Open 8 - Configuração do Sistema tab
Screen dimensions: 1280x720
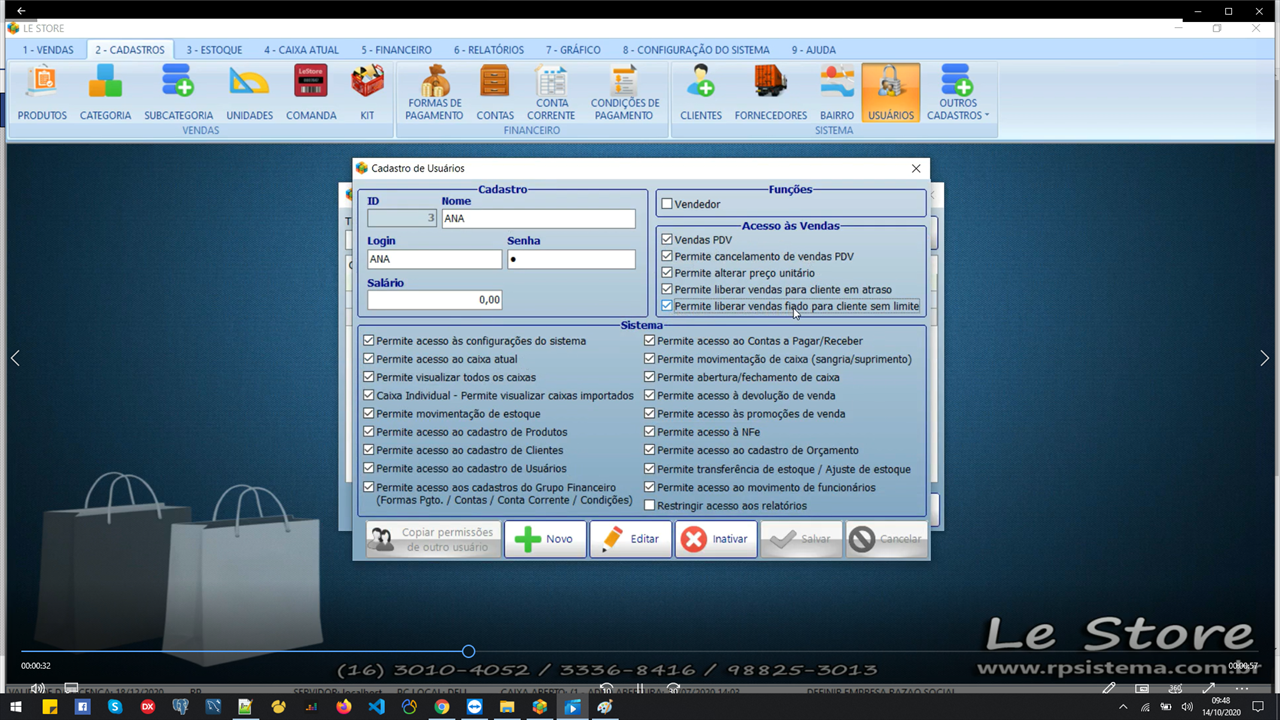click(696, 50)
